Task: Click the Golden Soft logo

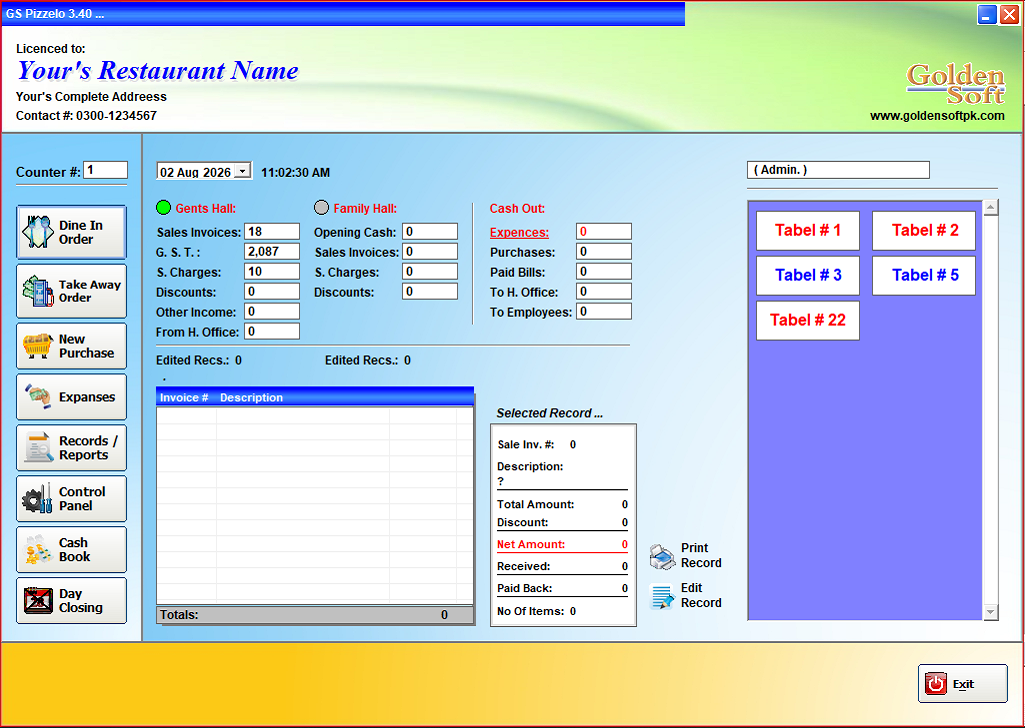Action: pyautogui.click(x=955, y=84)
